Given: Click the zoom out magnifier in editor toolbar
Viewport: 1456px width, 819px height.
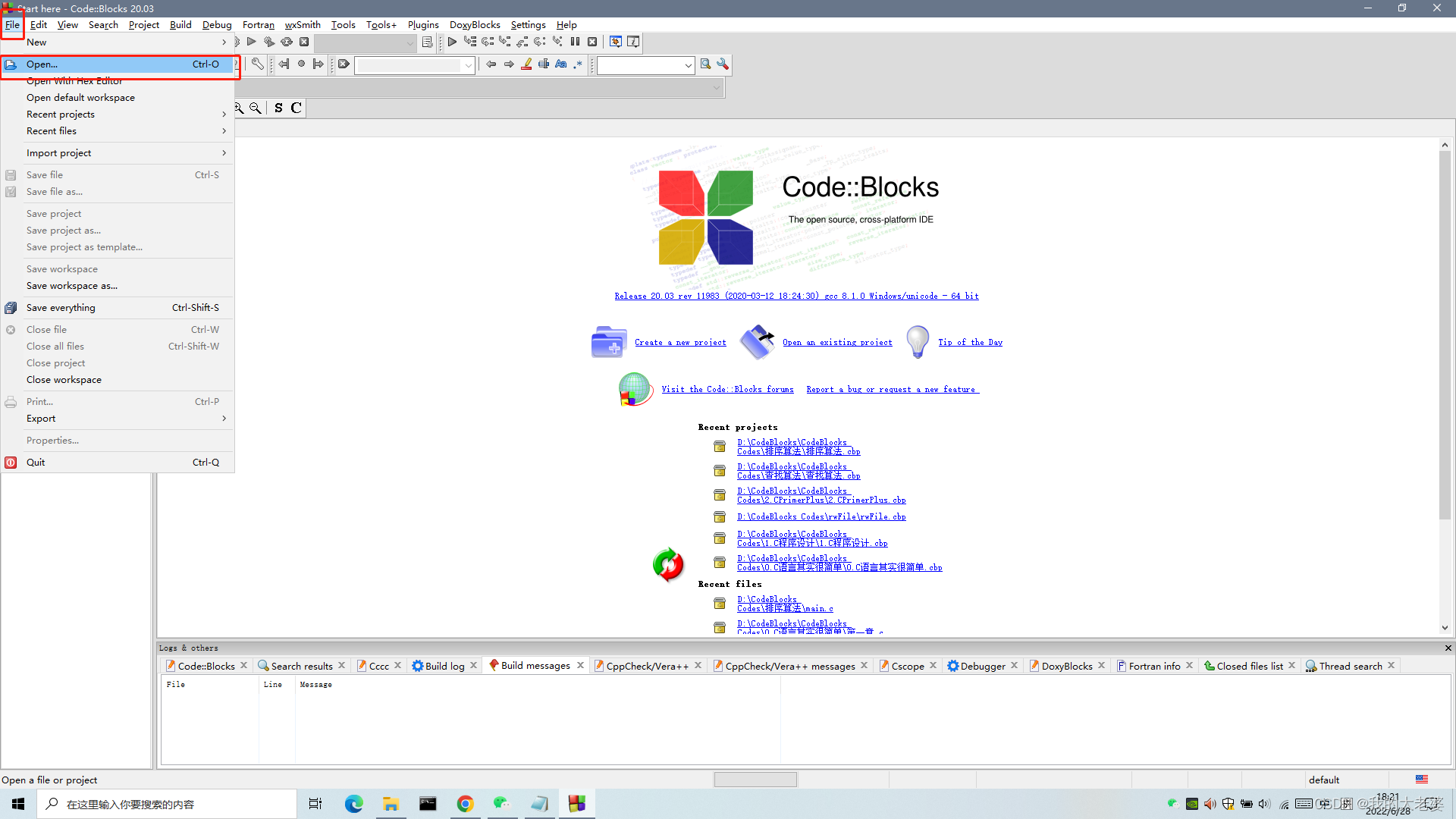Looking at the screenshot, I should click(x=255, y=108).
